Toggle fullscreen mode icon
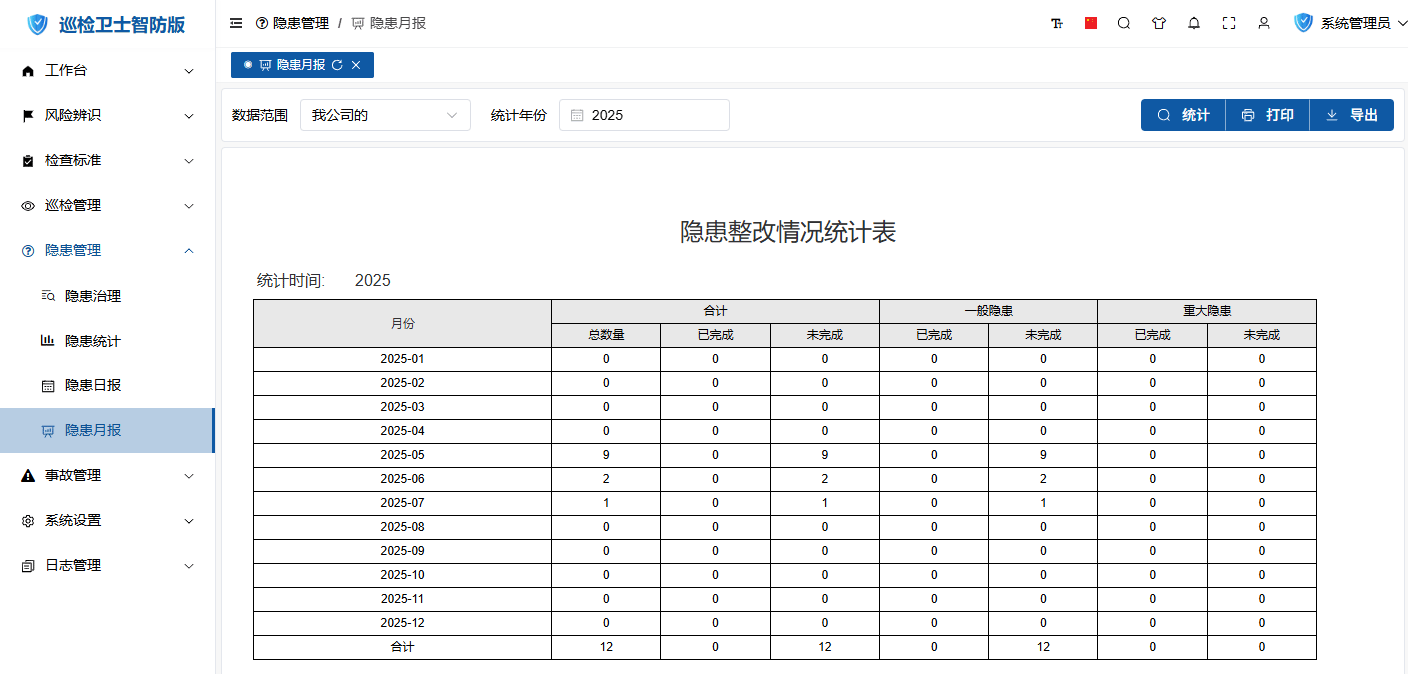 (x=1229, y=23)
